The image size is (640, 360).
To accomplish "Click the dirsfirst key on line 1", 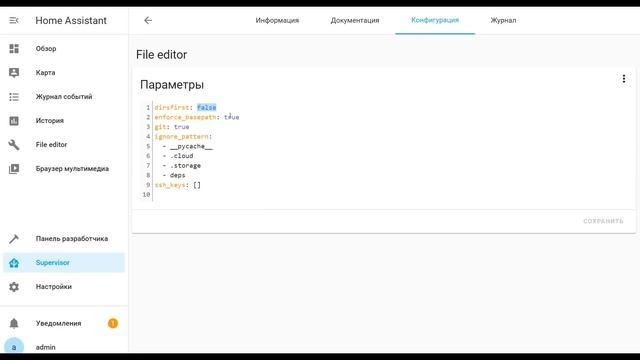I will [172, 107].
